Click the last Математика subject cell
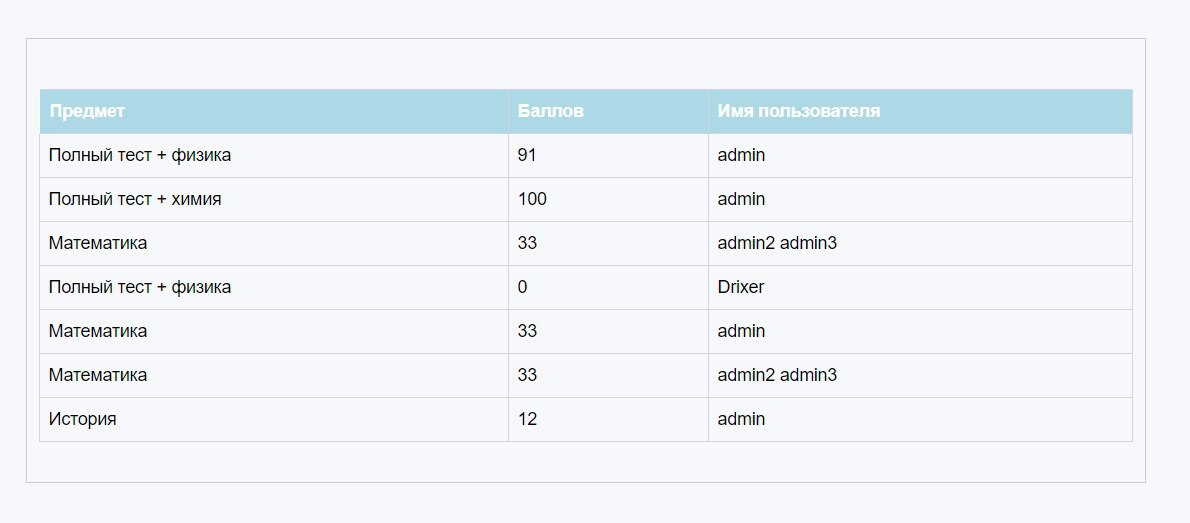1190x523 pixels. (274, 376)
